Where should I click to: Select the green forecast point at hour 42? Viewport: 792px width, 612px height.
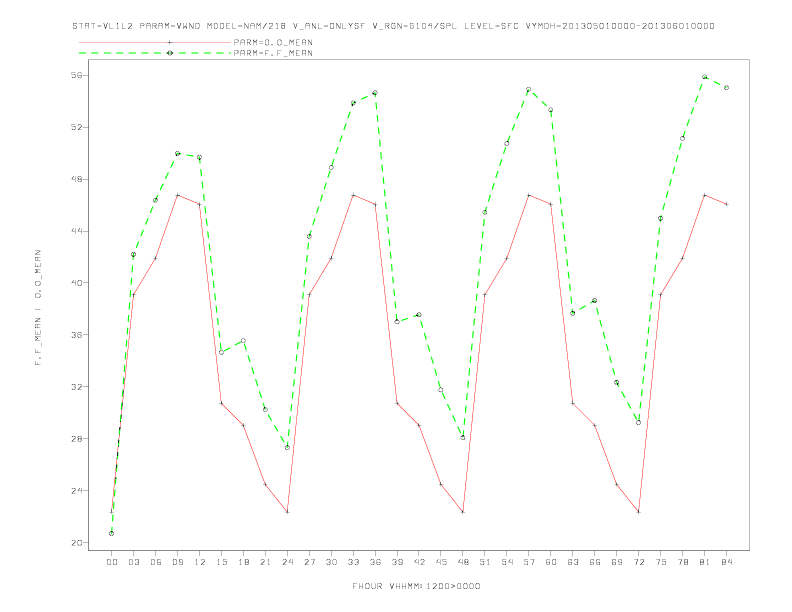[419, 315]
